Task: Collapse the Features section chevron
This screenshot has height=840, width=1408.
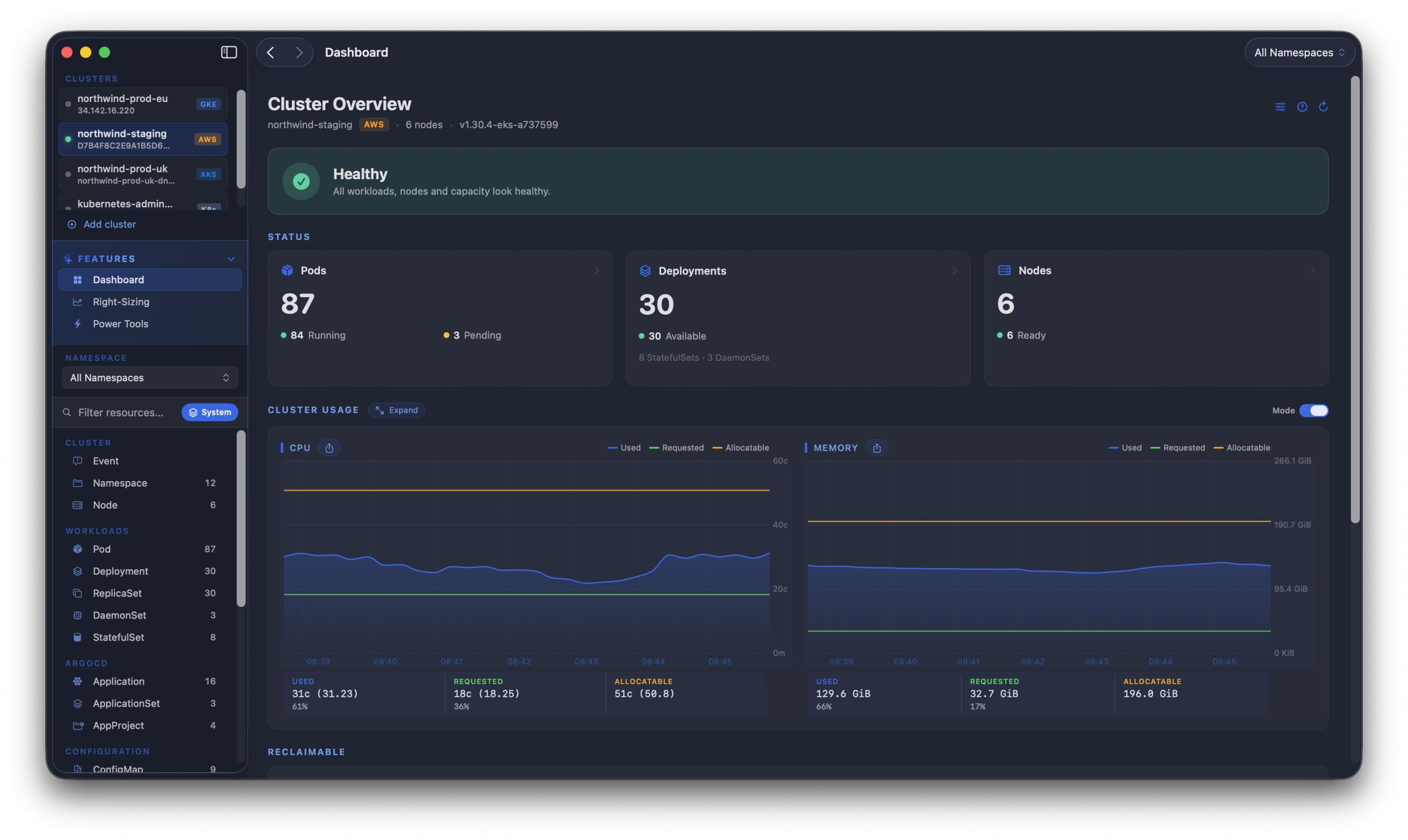Action: point(231,259)
